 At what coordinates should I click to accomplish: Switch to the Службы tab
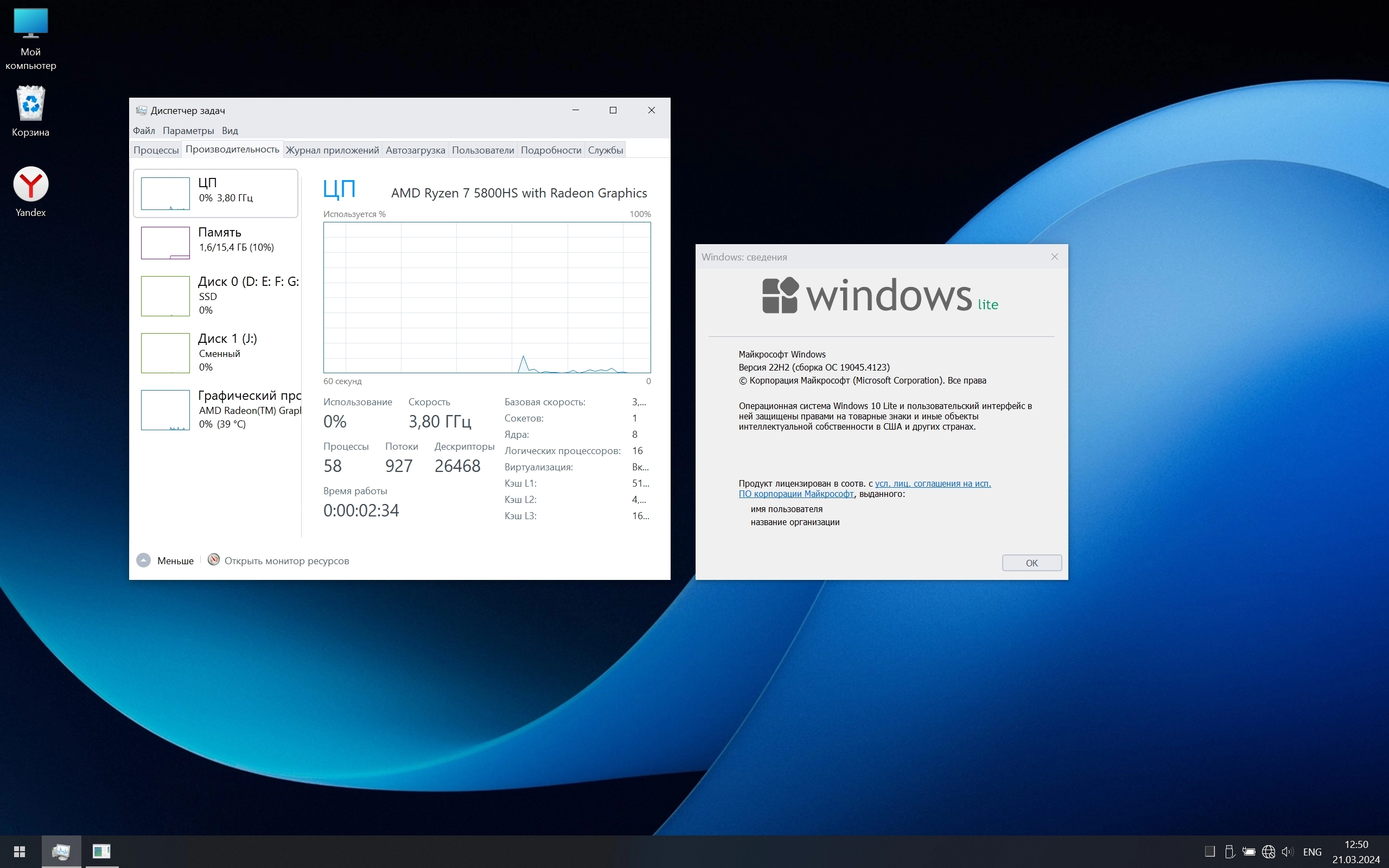[605, 150]
